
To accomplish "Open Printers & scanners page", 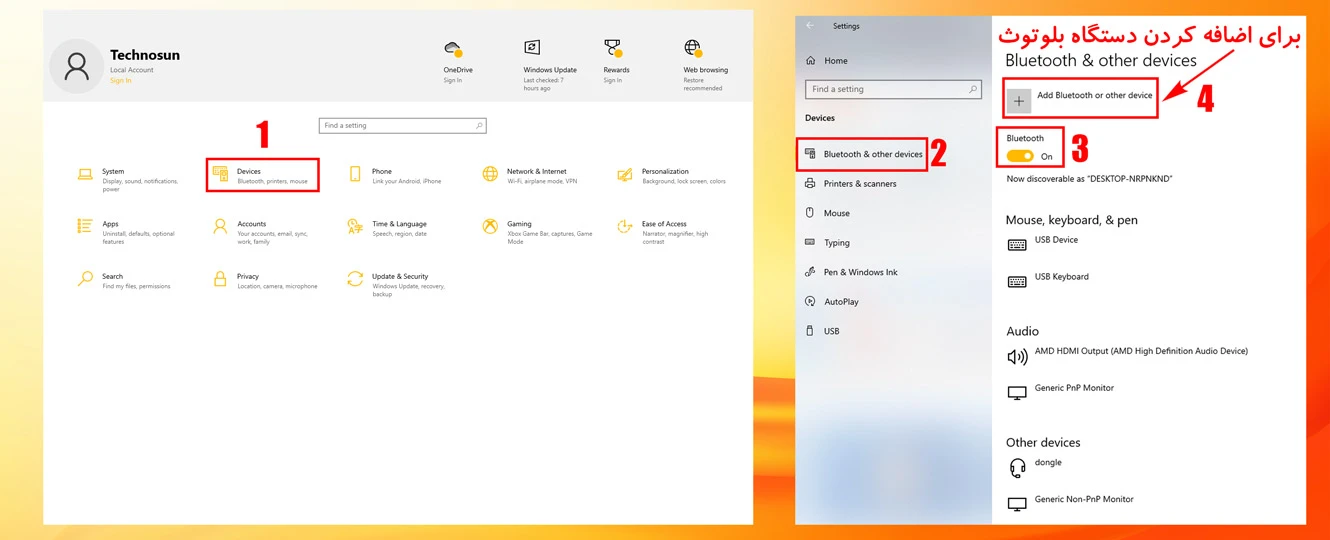I will pyautogui.click(x=860, y=184).
